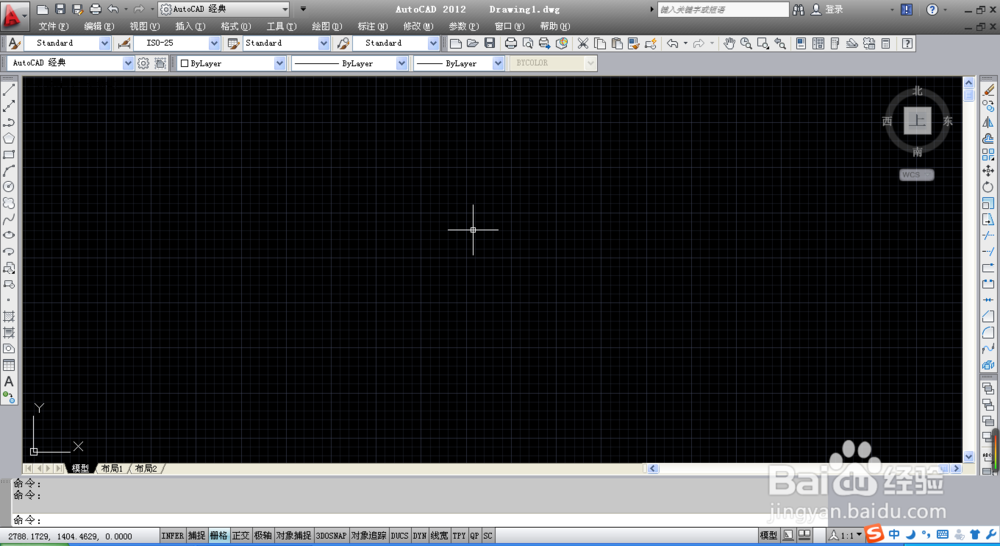The width and height of the screenshot is (1000, 546).
Task: Toggle 线宽 lineweight display
Action: point(439,536)
